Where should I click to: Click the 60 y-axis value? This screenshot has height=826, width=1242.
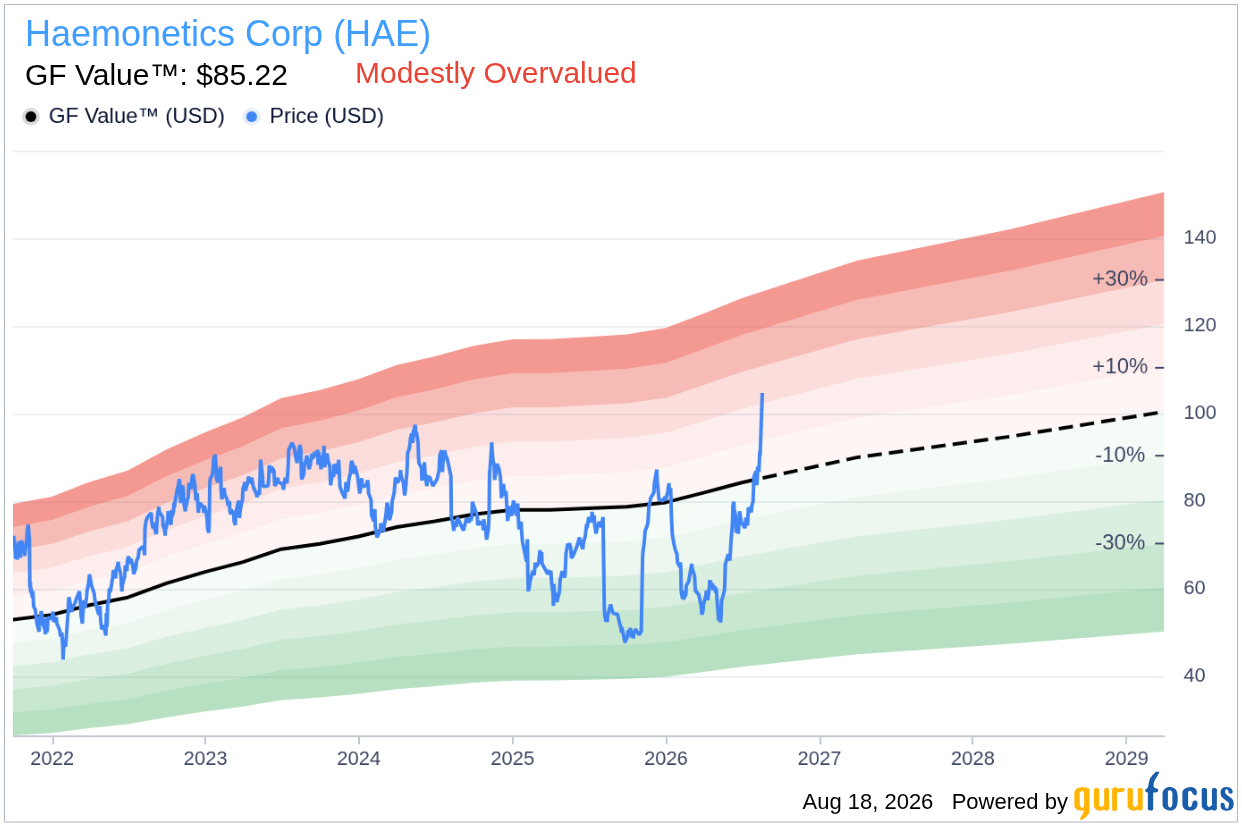(1194, 588)
